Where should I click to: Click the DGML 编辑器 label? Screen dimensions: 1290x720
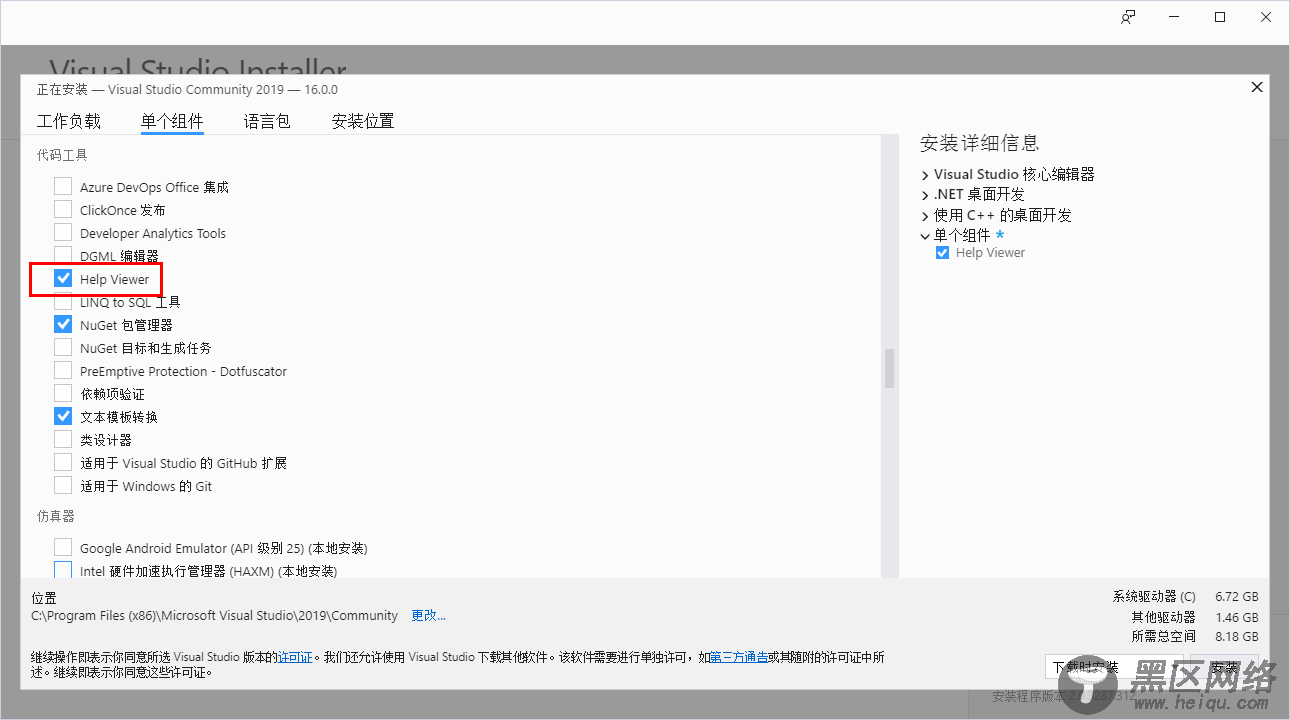[119, 256]
